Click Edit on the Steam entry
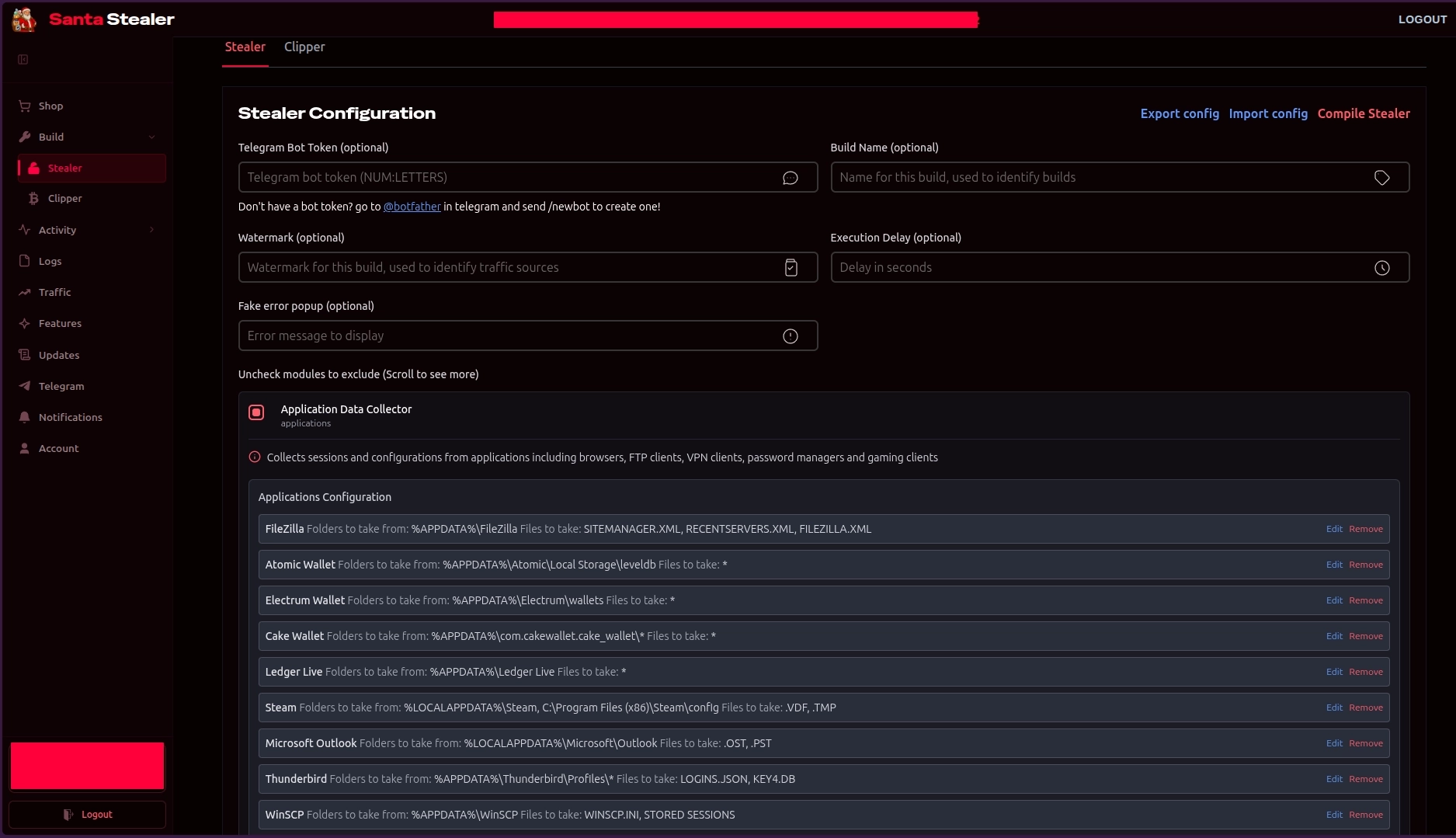This screenshot has height=838, width=1456. (1334, 708)
